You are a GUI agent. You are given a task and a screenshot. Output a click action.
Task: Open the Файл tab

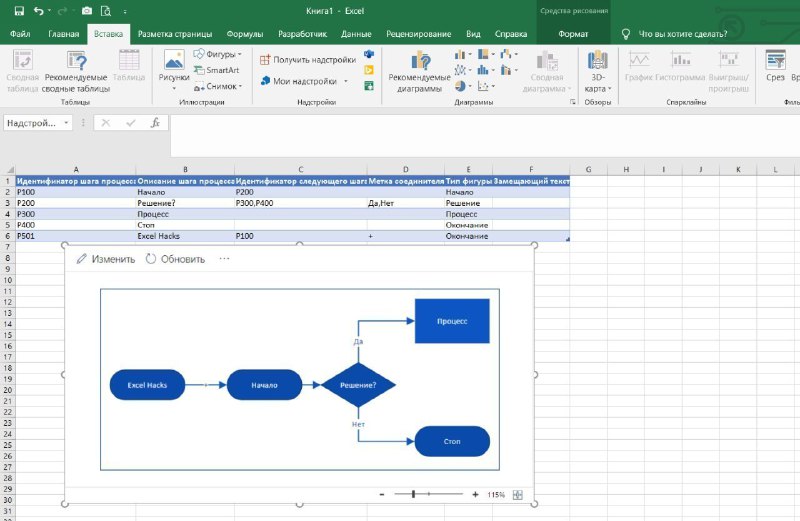[x=20, y=34]
